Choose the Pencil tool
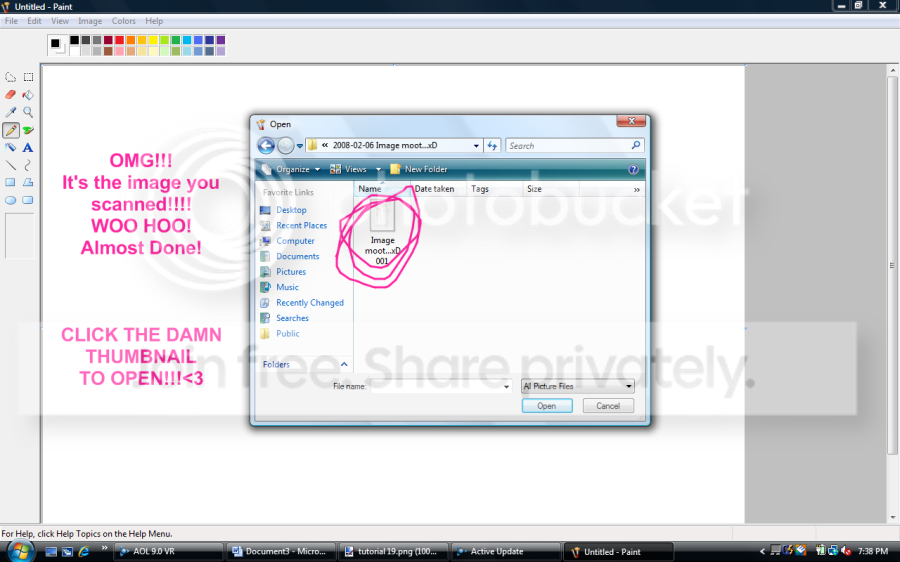The image size is (900, 562). pos(10,130)
